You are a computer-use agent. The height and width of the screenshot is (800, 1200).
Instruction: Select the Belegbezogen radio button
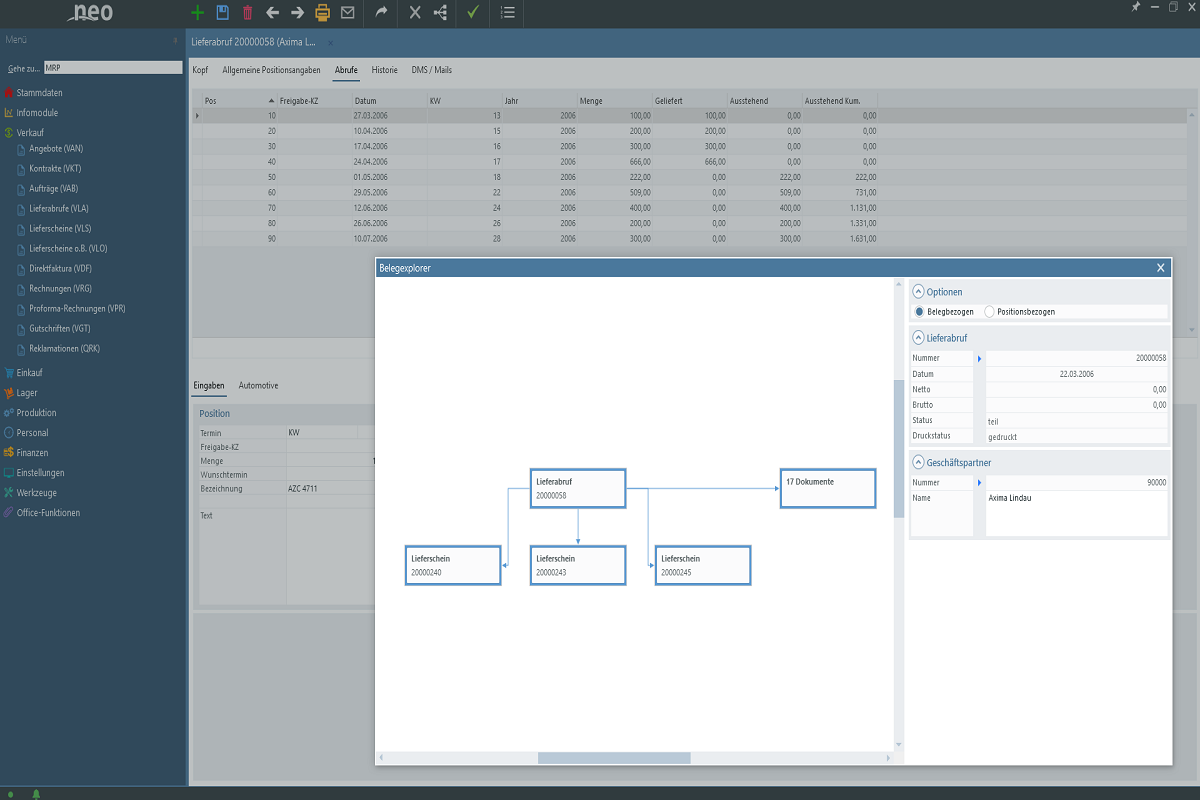coord(919,312)
